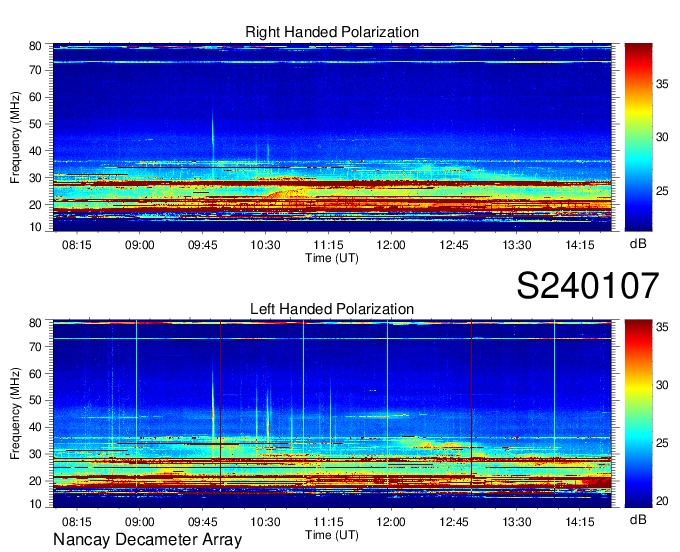This screenshot has width=680, height=552.
Task: Click 60 MHz tick on Right Handed plot
Action: [35, 97]
